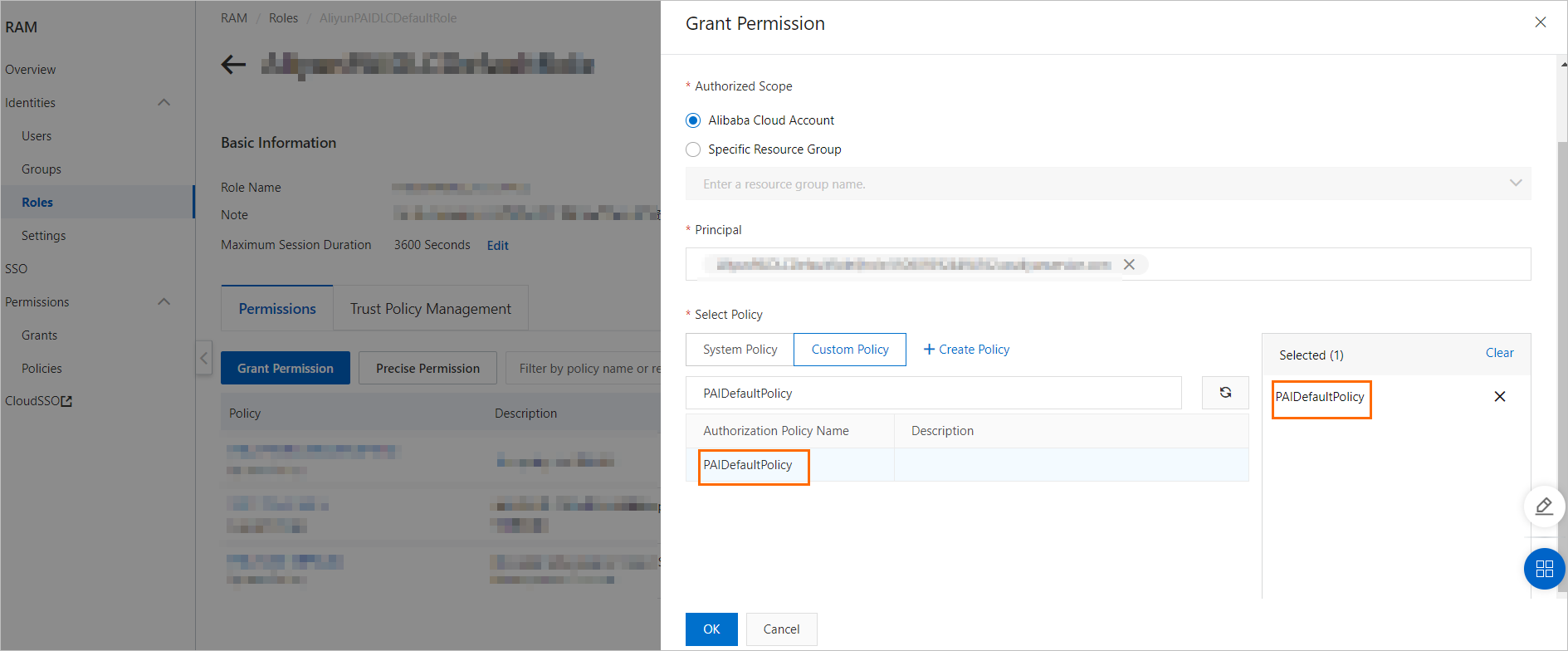Click the Create Policy link
1568x651 pixels.
coord(966,350)
